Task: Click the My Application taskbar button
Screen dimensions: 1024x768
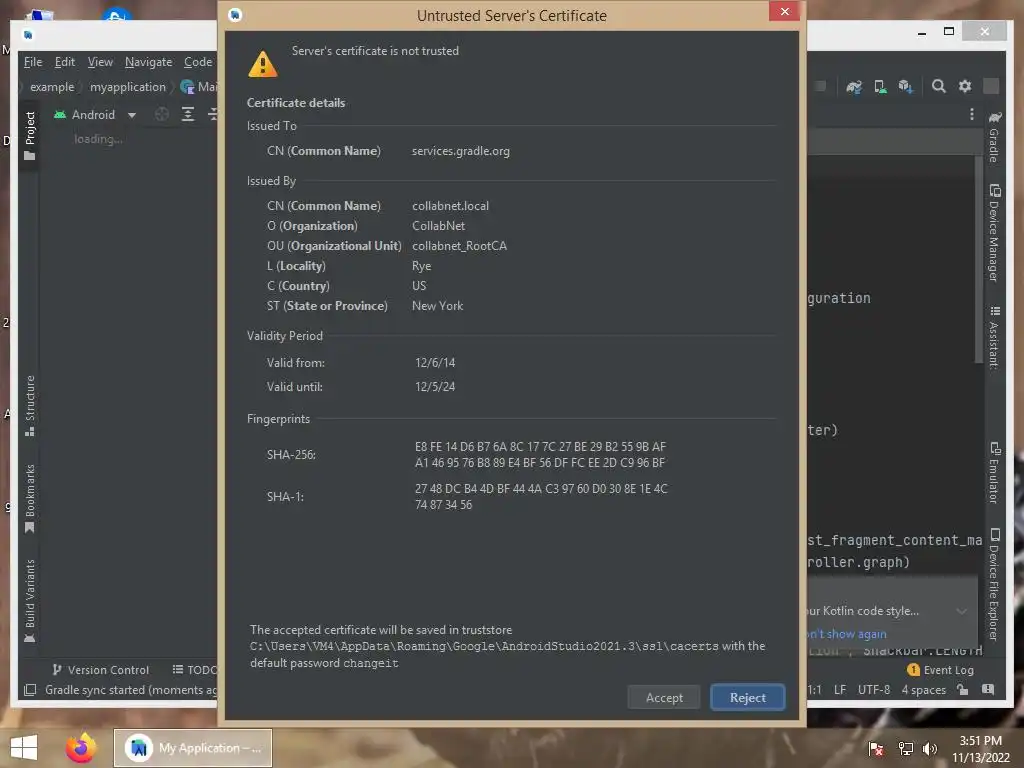Action: click(193, 748)
